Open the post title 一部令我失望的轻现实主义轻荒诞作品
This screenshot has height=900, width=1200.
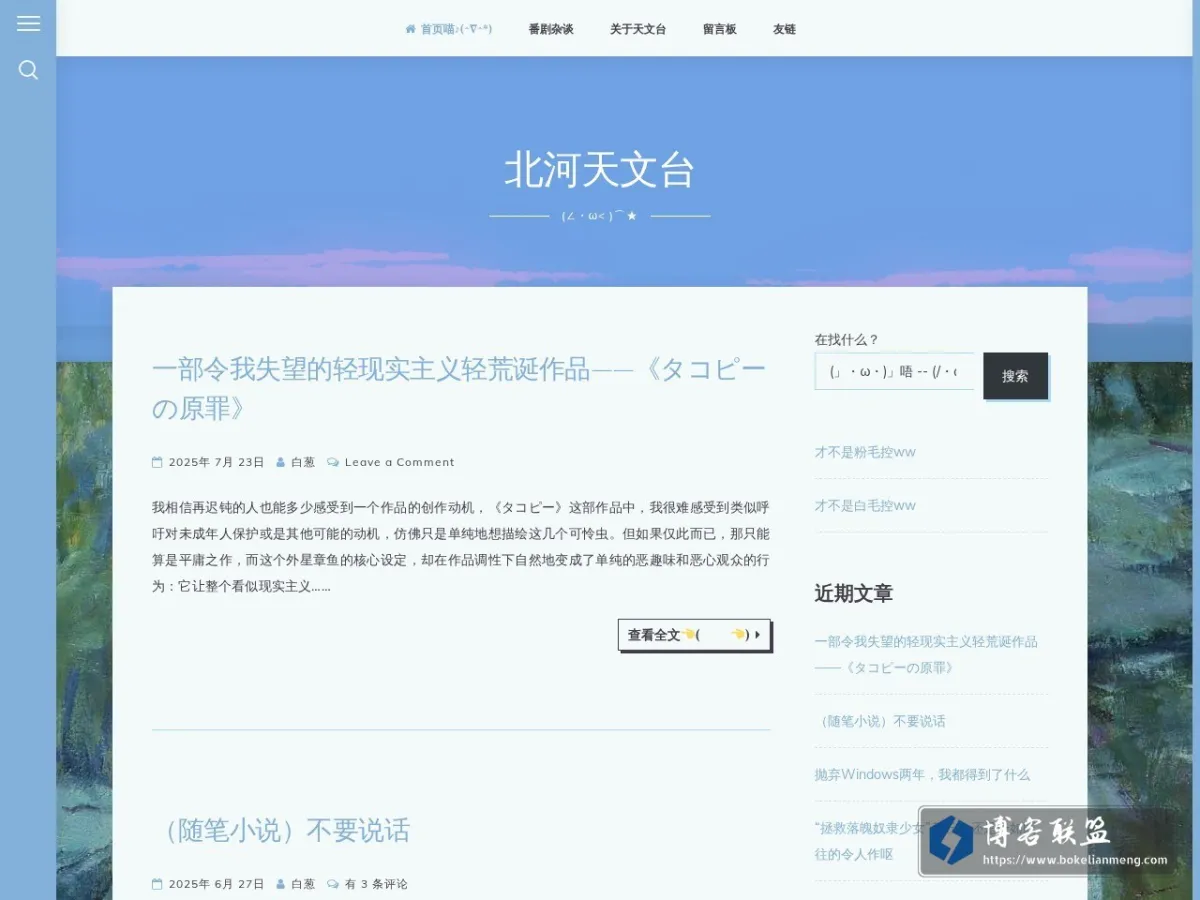[x=459, y=389]
